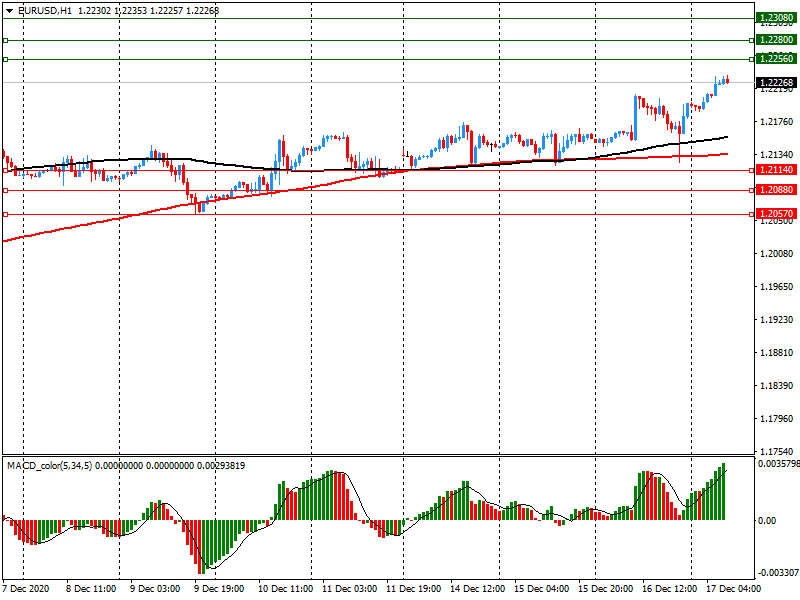Click the MACD scale 0.00 label
This screenshot has width=800, height=600.
tap(768, 521)
